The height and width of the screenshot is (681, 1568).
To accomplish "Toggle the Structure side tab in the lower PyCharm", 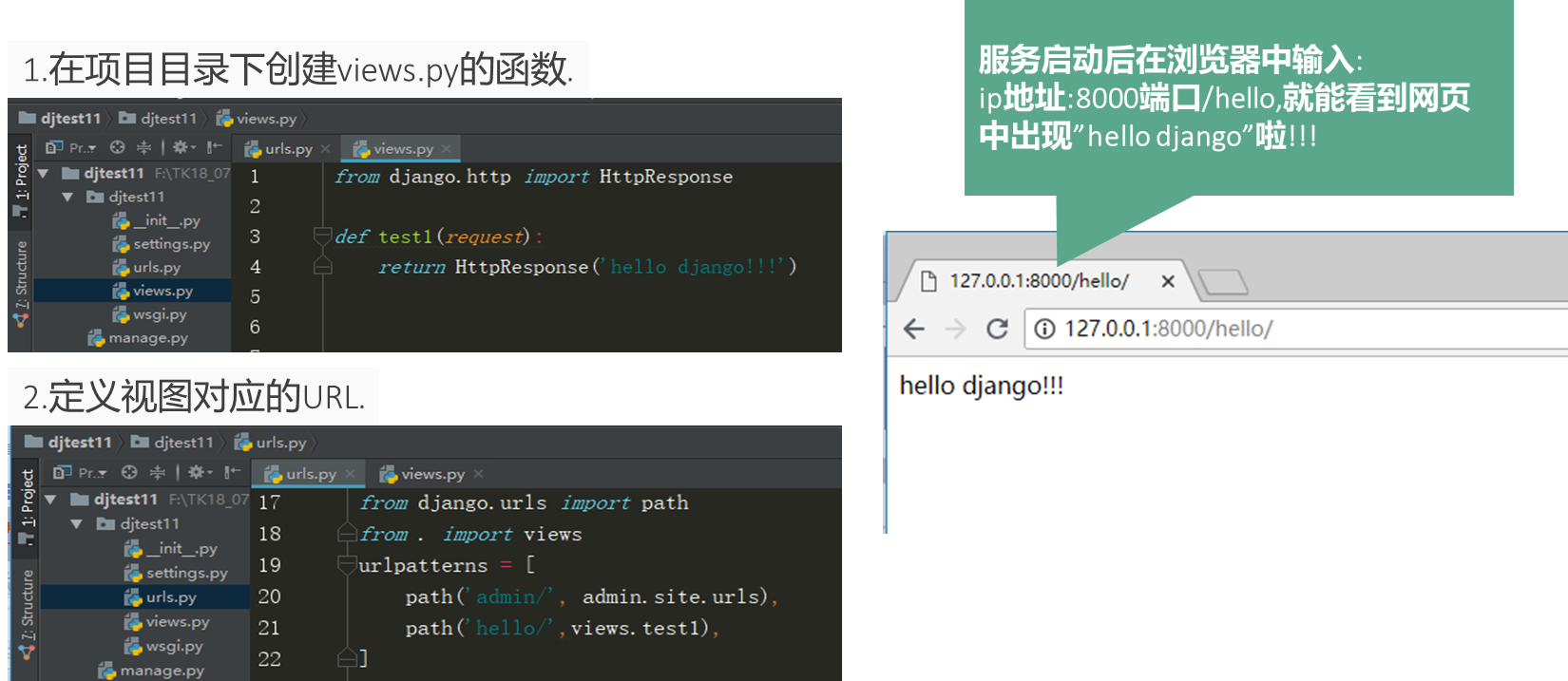I will [x=28, y=614].
